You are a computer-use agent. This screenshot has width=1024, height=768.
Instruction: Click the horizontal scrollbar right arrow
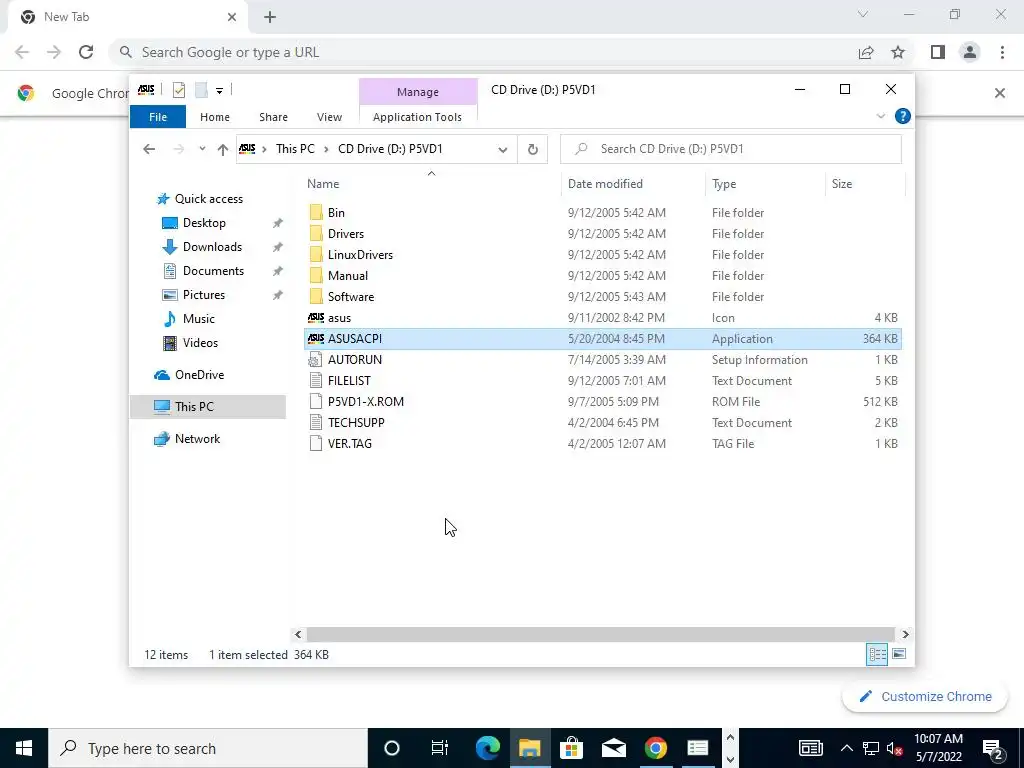905,634
